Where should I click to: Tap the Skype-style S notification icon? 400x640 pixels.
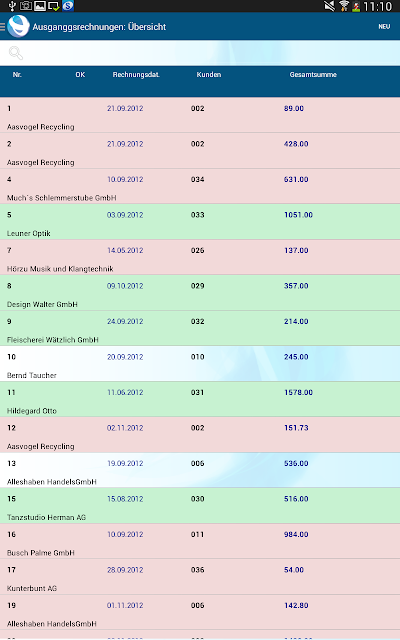point(68,6)
